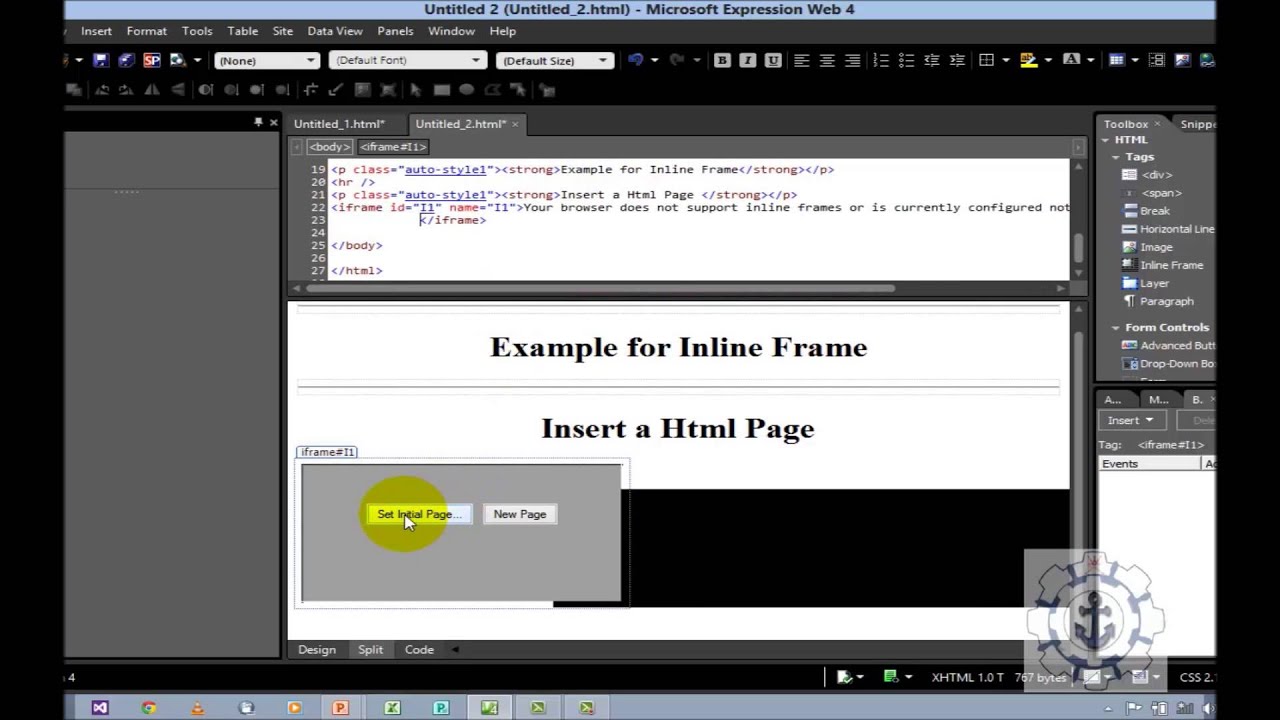The height and width of the screenshot is (720, 1280).
Task: Switch to the Untitled_1.html tab
Action: (339, 124)
